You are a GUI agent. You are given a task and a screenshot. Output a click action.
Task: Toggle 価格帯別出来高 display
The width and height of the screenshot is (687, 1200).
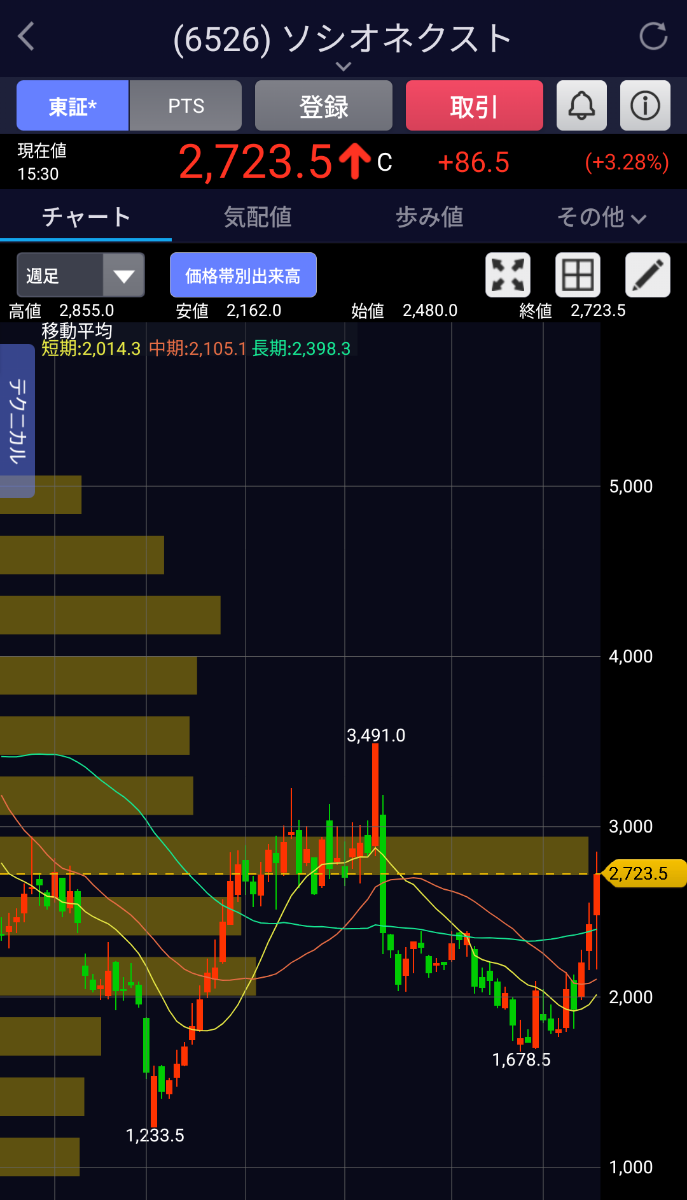pos(243,275)
